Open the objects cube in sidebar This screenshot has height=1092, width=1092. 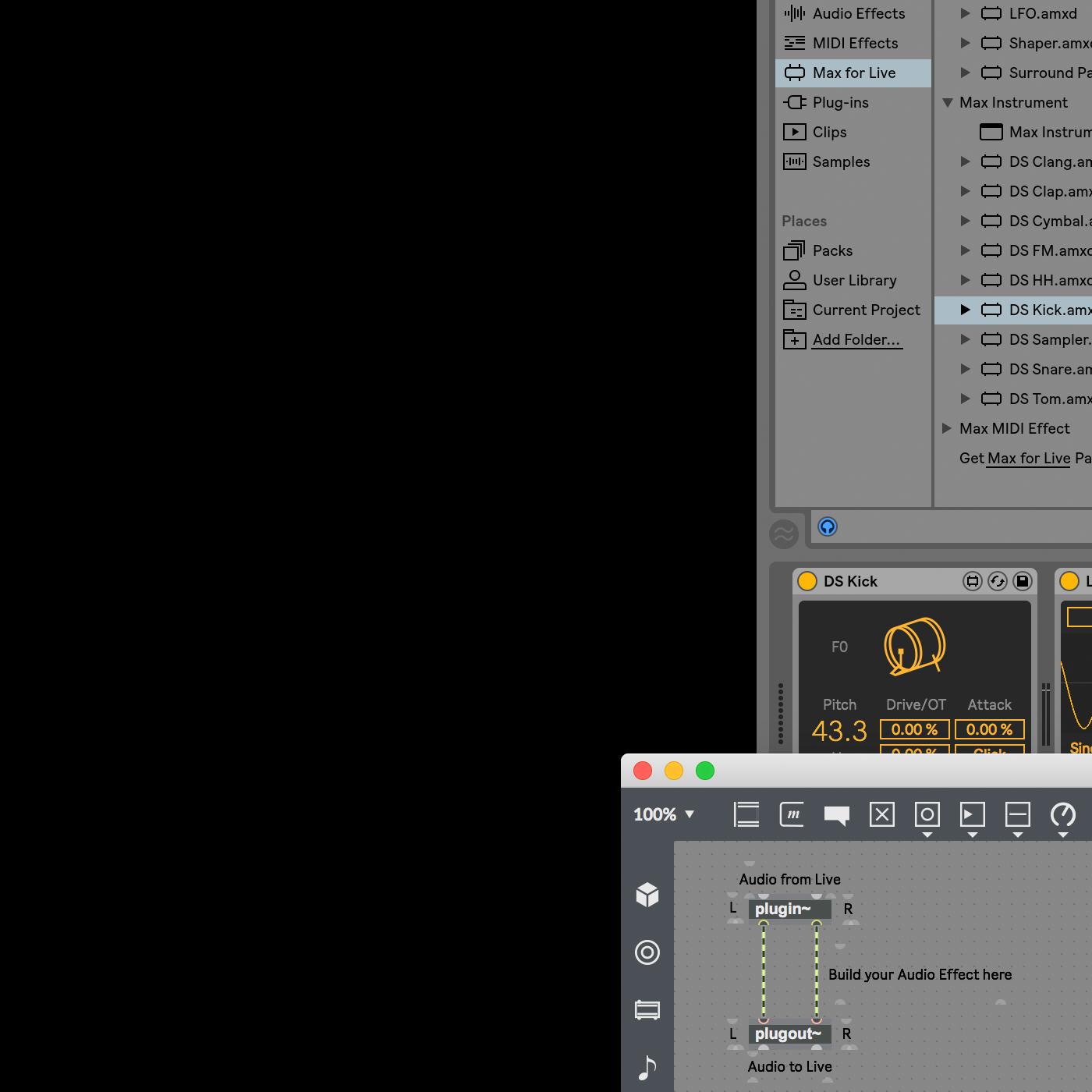647,895
